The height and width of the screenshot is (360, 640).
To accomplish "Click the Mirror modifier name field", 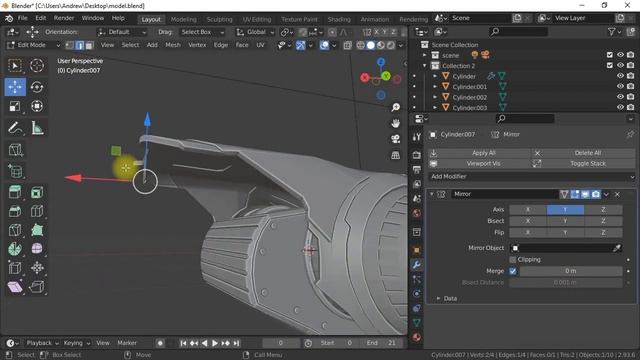I will [504, 194].
